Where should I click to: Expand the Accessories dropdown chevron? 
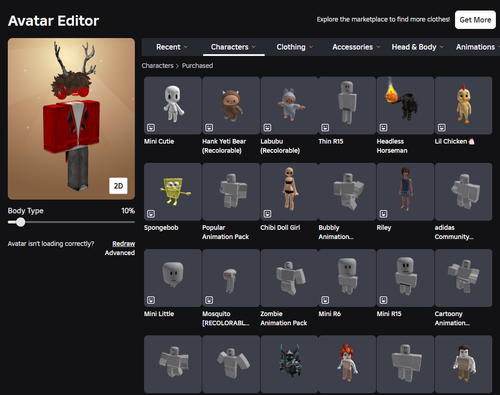[378, 47]
